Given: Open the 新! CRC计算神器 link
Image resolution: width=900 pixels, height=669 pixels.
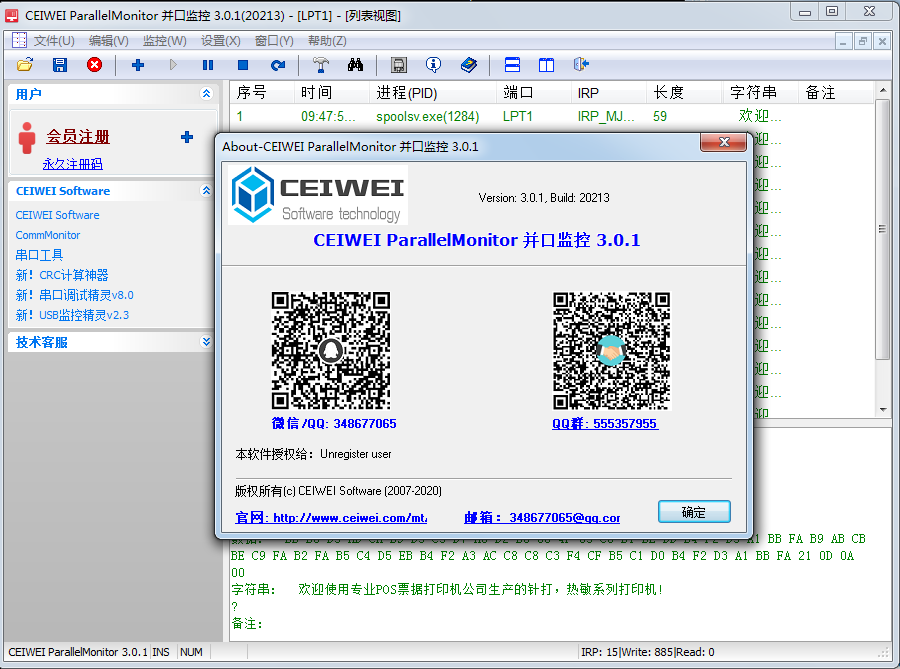Looking at the screenshot, I should 62,275.
